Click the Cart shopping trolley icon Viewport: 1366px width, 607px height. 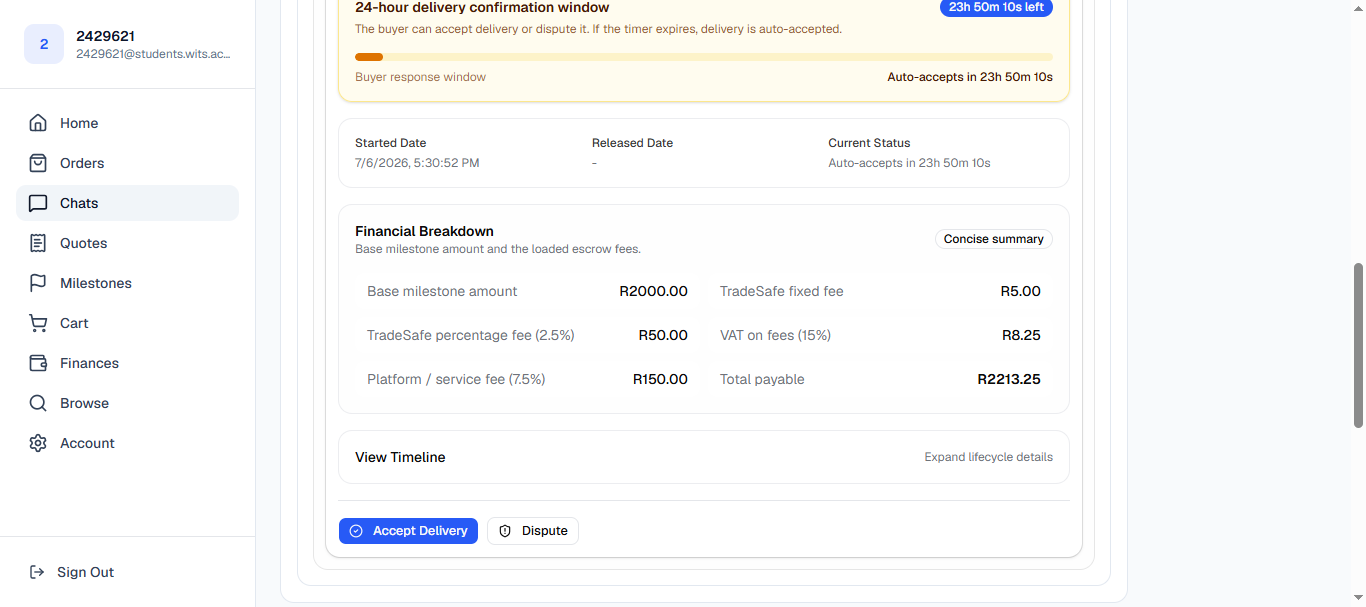38,323
